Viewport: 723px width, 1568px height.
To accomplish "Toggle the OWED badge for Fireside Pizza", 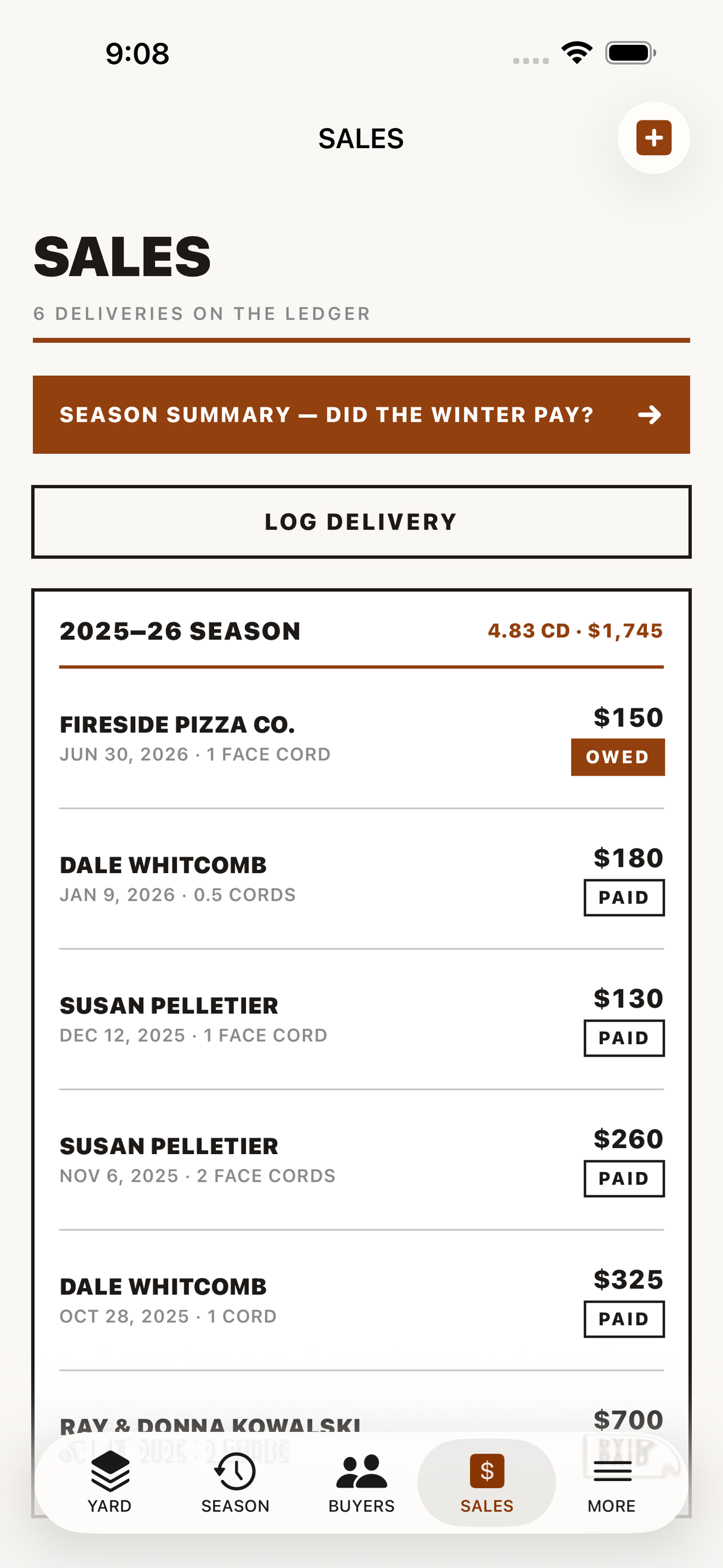I will 618,757.
